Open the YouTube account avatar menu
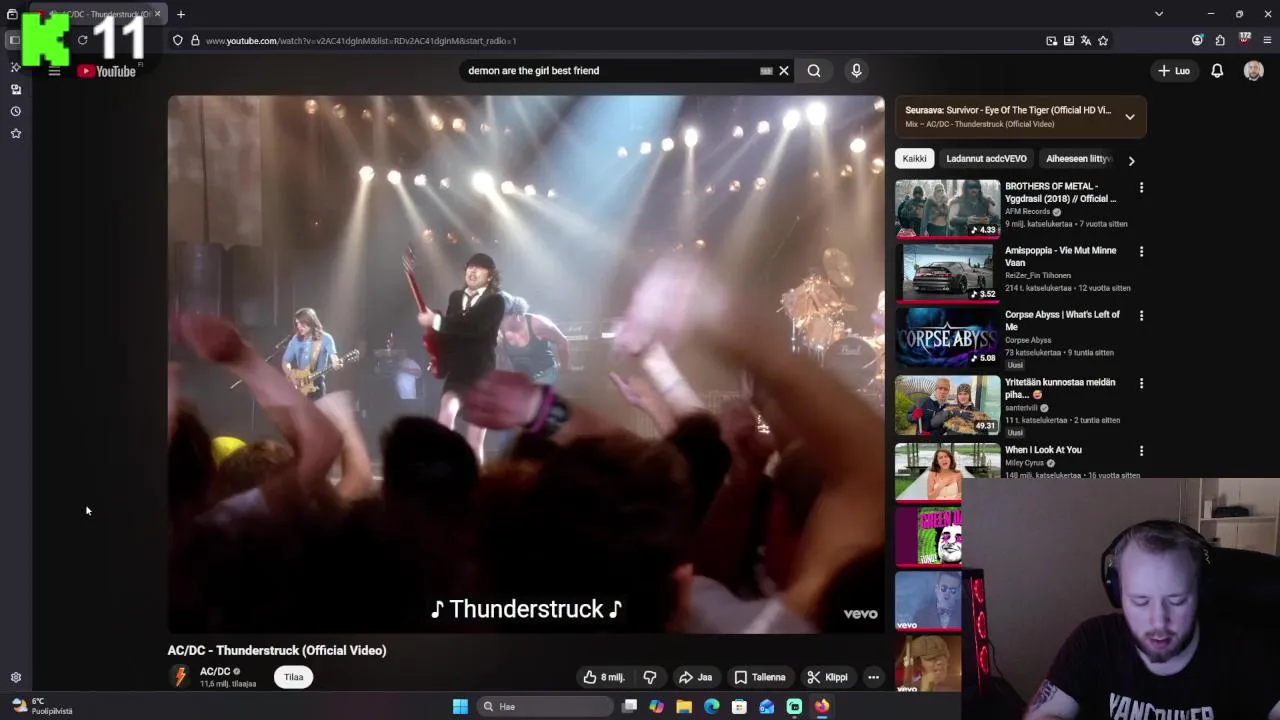The width and height of the screenshot is (1280, 720). tap(1253, 71)
